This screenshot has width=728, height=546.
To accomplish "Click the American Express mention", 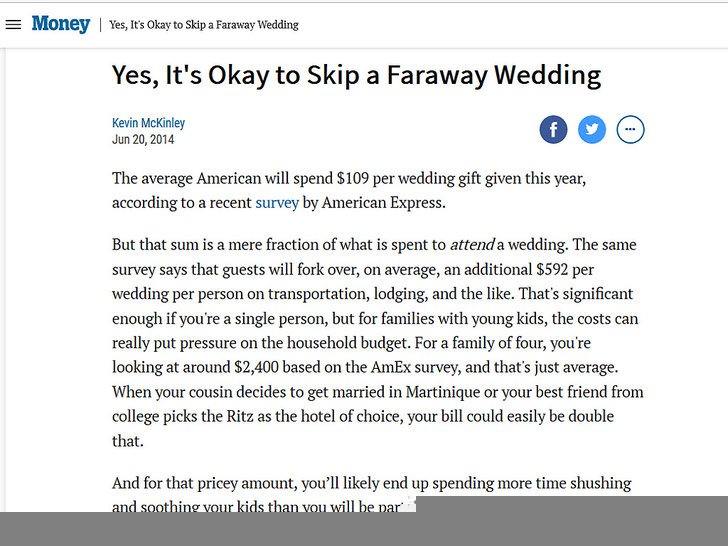I will (x=382, y=203).
